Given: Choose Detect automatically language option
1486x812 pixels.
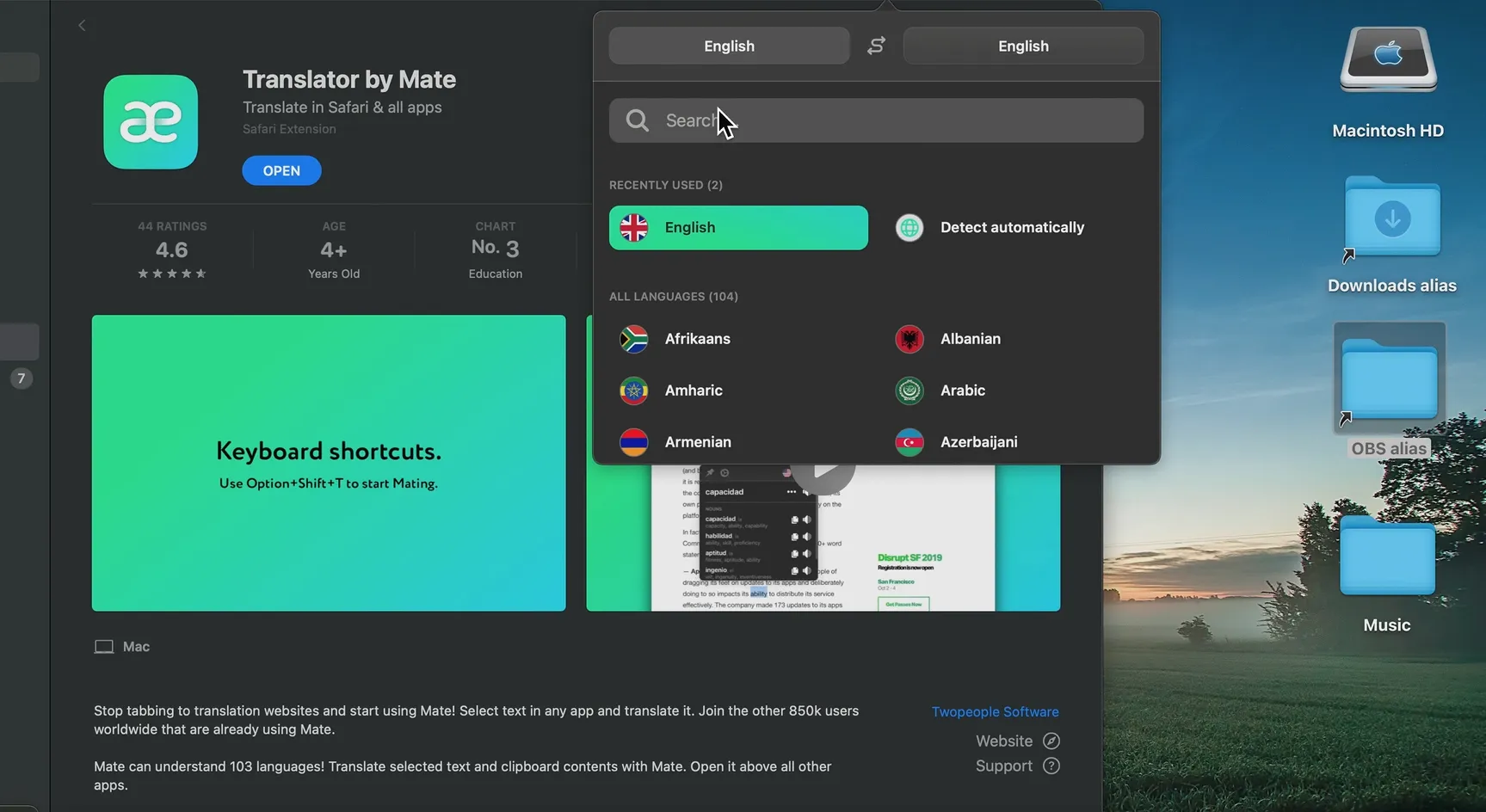Looking at the screenshot, I should [x=1011, y=228].
